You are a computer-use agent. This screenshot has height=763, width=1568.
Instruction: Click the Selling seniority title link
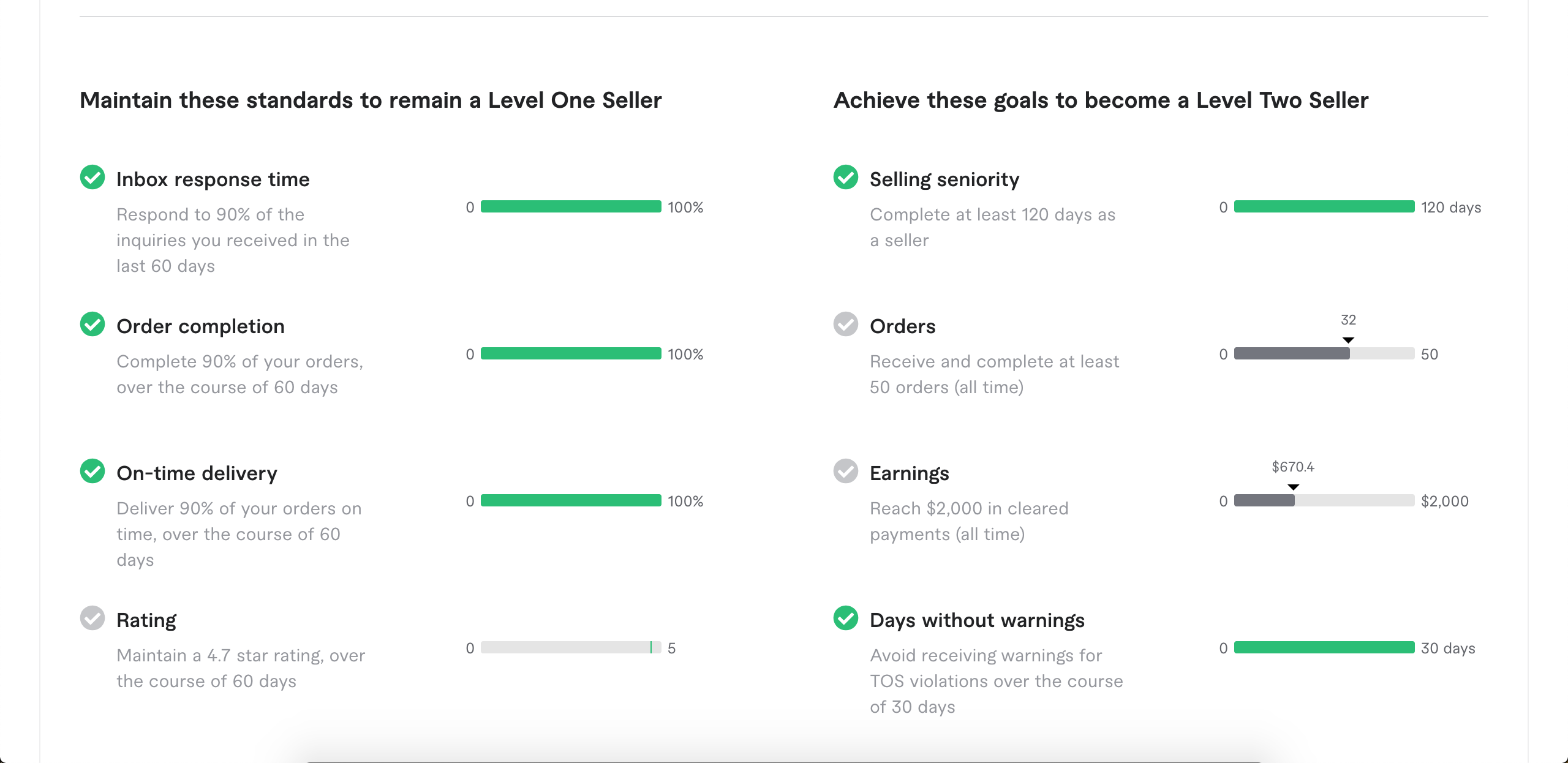click(x=944, y=179)
